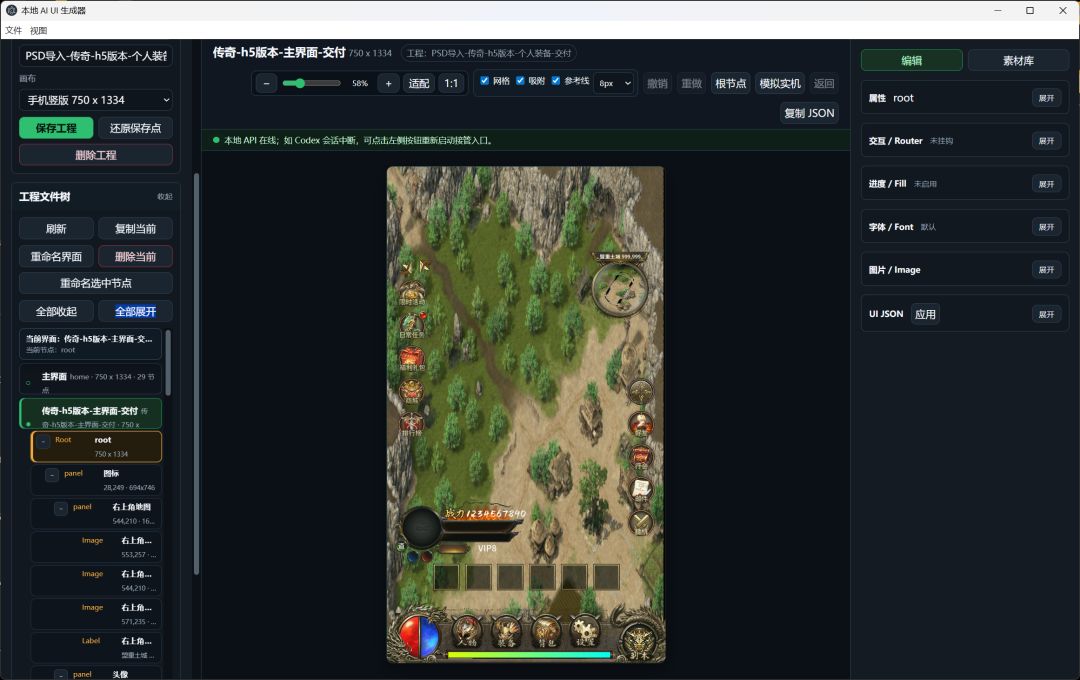Collapse the 右上角地图 panel node

pyautogui.click(x=61, y=508)
